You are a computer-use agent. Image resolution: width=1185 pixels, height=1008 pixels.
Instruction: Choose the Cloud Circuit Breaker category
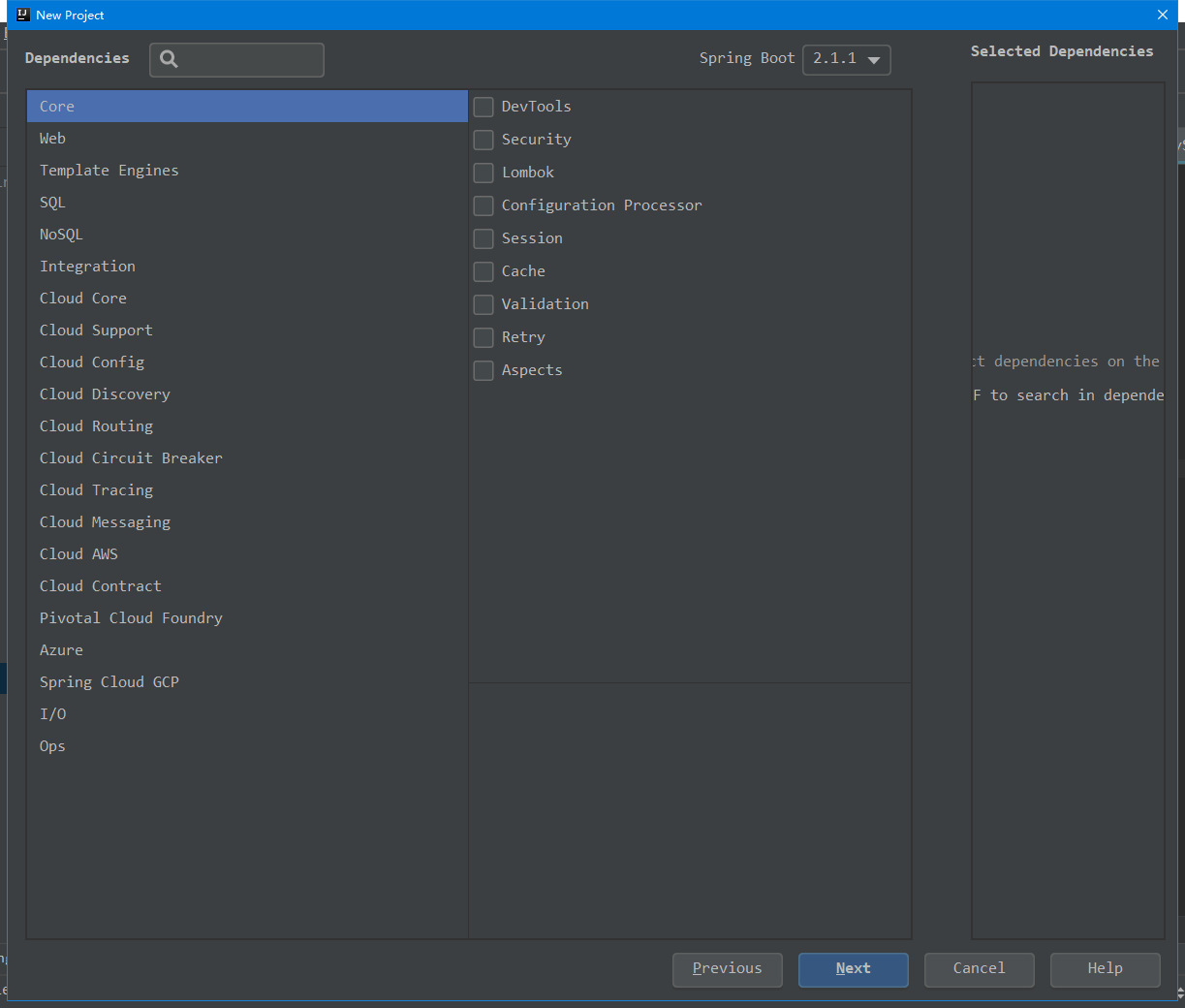(247, 458)
